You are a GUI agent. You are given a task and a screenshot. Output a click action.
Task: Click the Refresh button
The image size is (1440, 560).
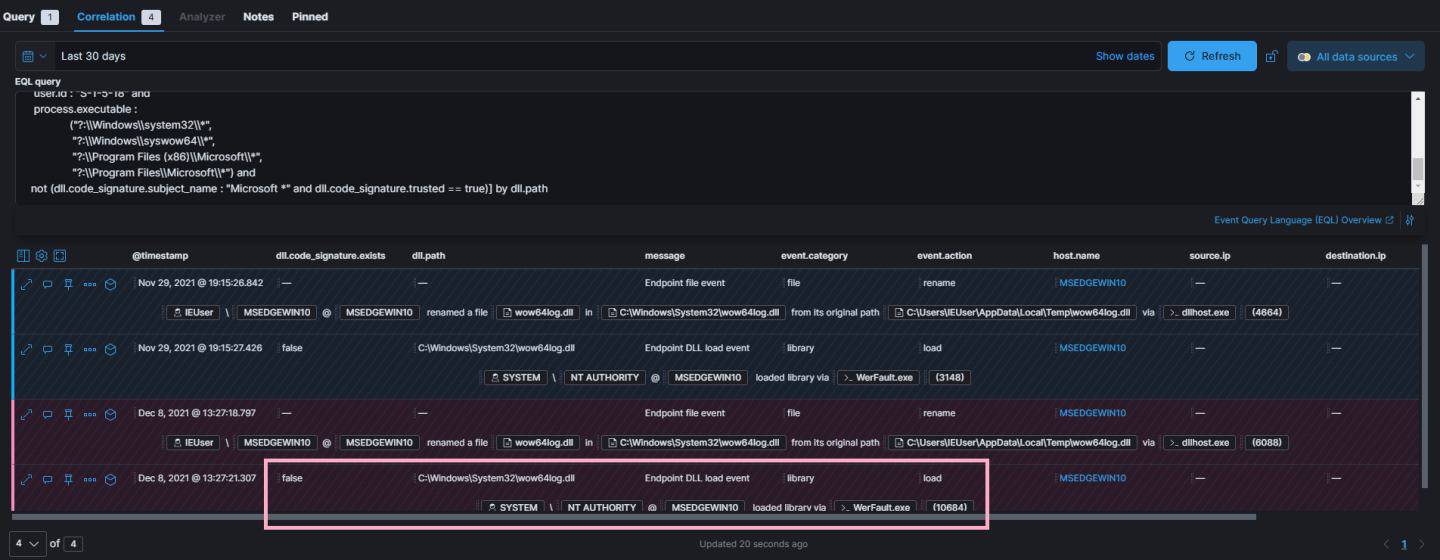[1211, 56]
